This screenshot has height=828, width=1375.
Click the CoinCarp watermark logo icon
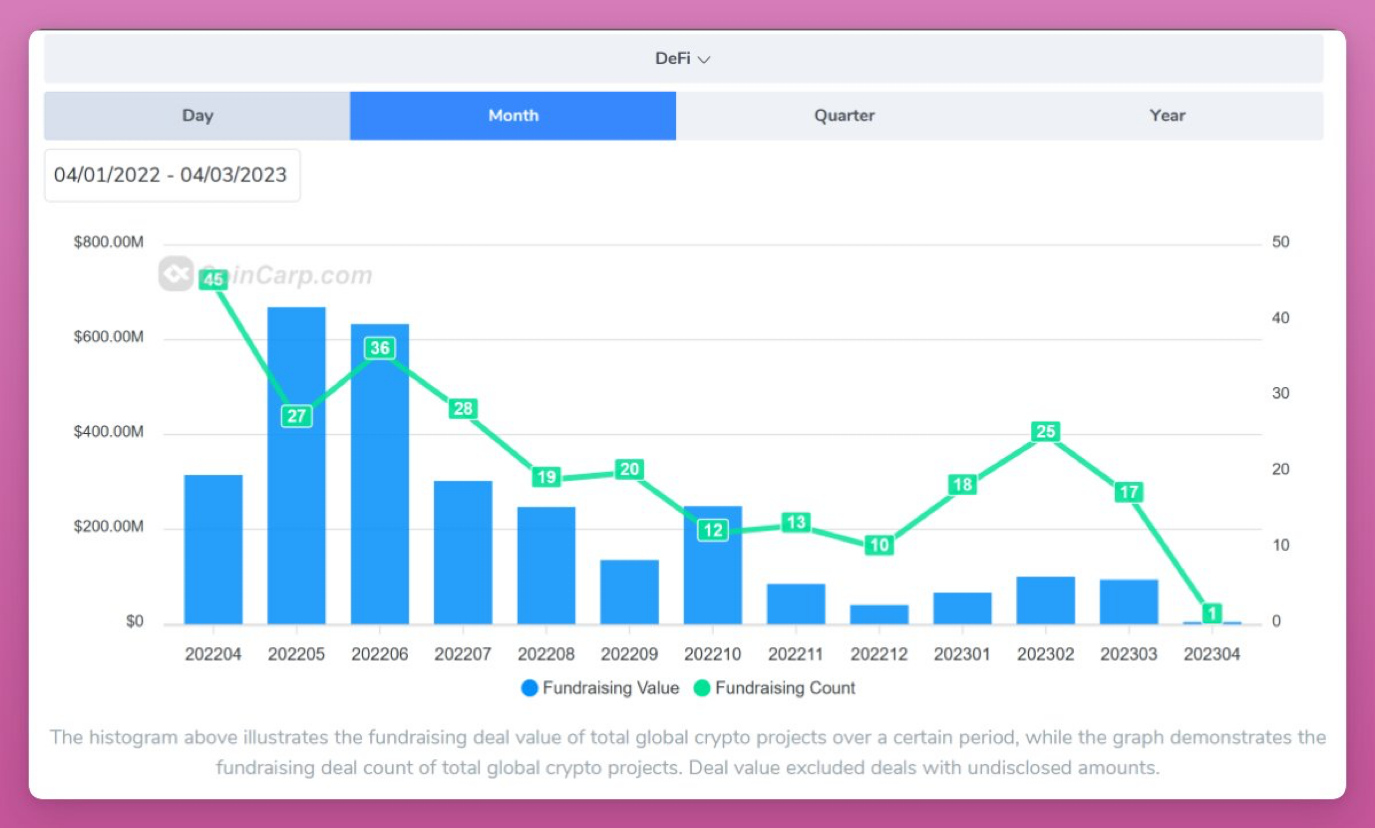175,274
